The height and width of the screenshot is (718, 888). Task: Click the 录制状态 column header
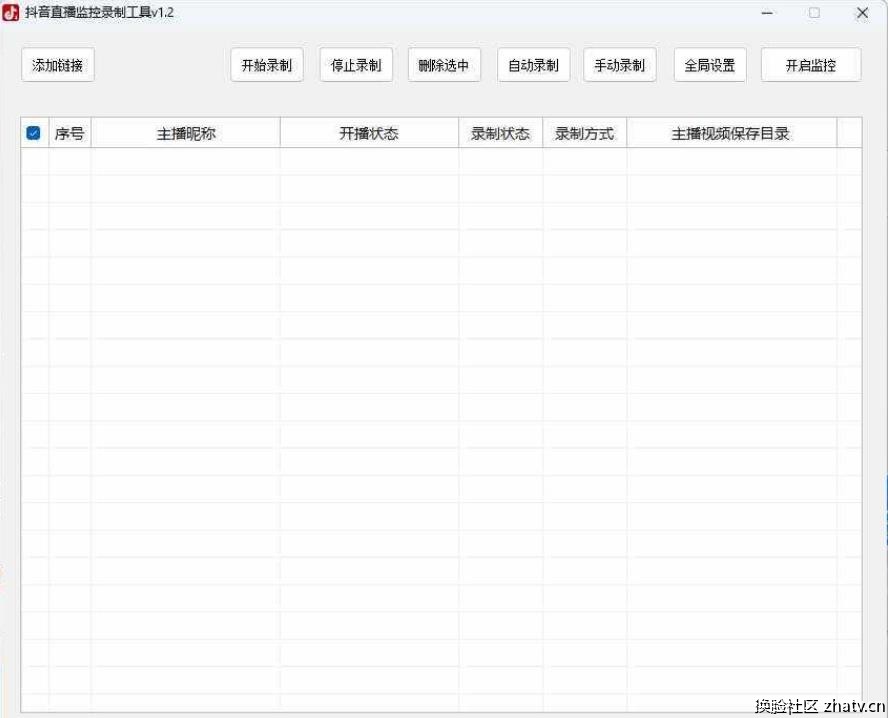coord(501,134)
